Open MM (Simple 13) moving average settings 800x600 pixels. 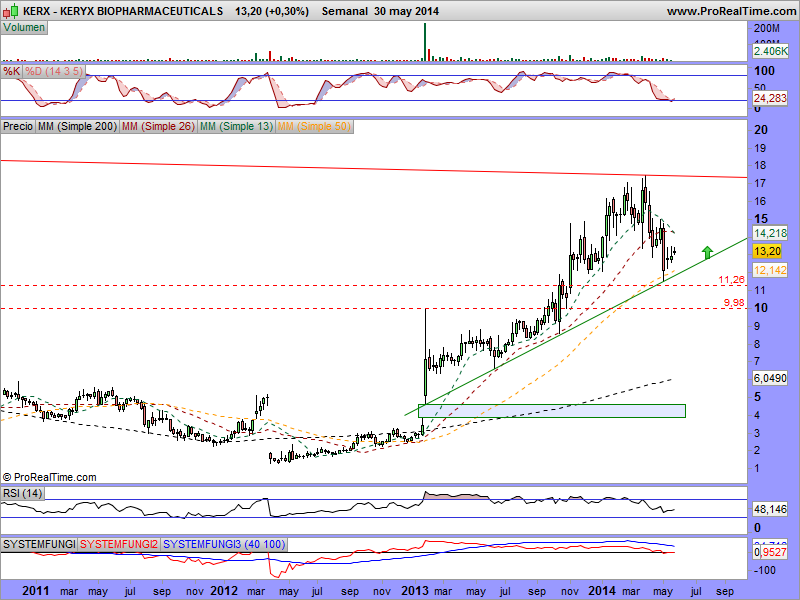pos(236,126)
